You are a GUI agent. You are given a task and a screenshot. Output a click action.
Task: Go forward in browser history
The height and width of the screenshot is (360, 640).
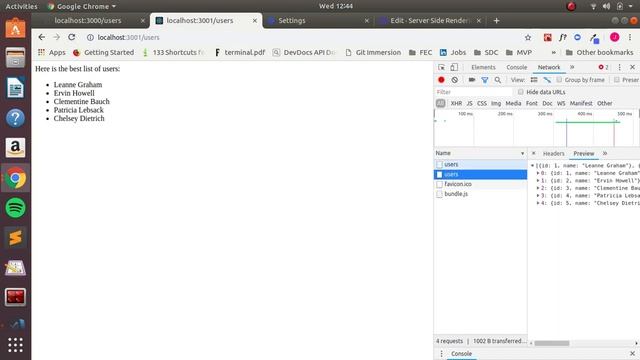[x=56, y=37]
